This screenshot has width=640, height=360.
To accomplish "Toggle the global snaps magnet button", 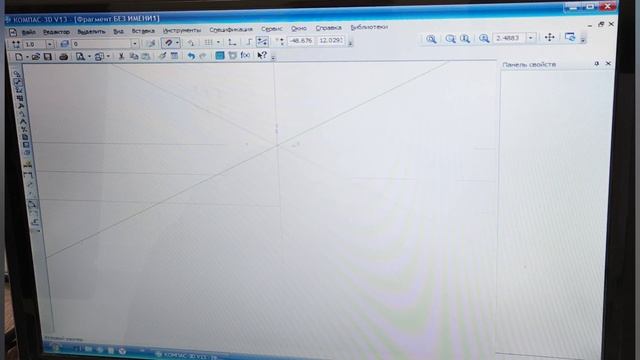I will point(168,42).
